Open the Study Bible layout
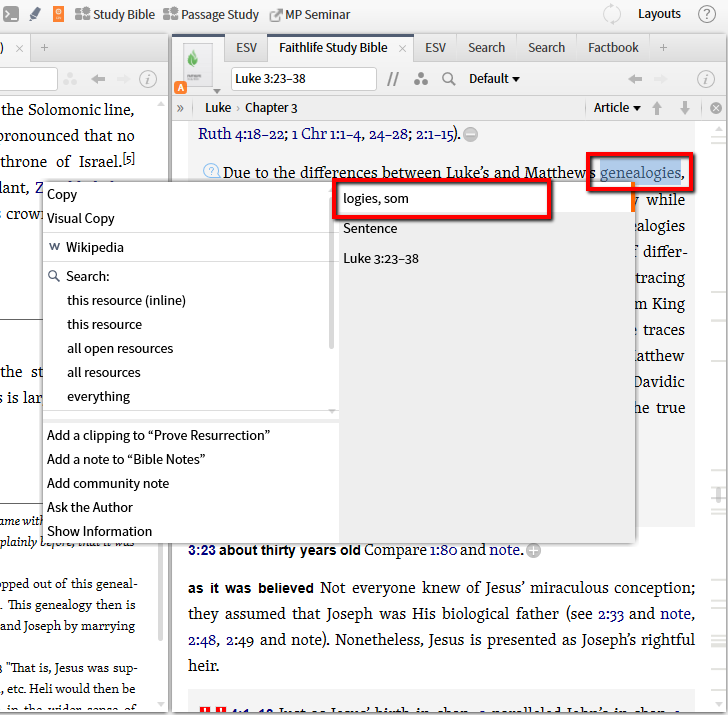This screenshot has width=728, height=715. point(115,14)
